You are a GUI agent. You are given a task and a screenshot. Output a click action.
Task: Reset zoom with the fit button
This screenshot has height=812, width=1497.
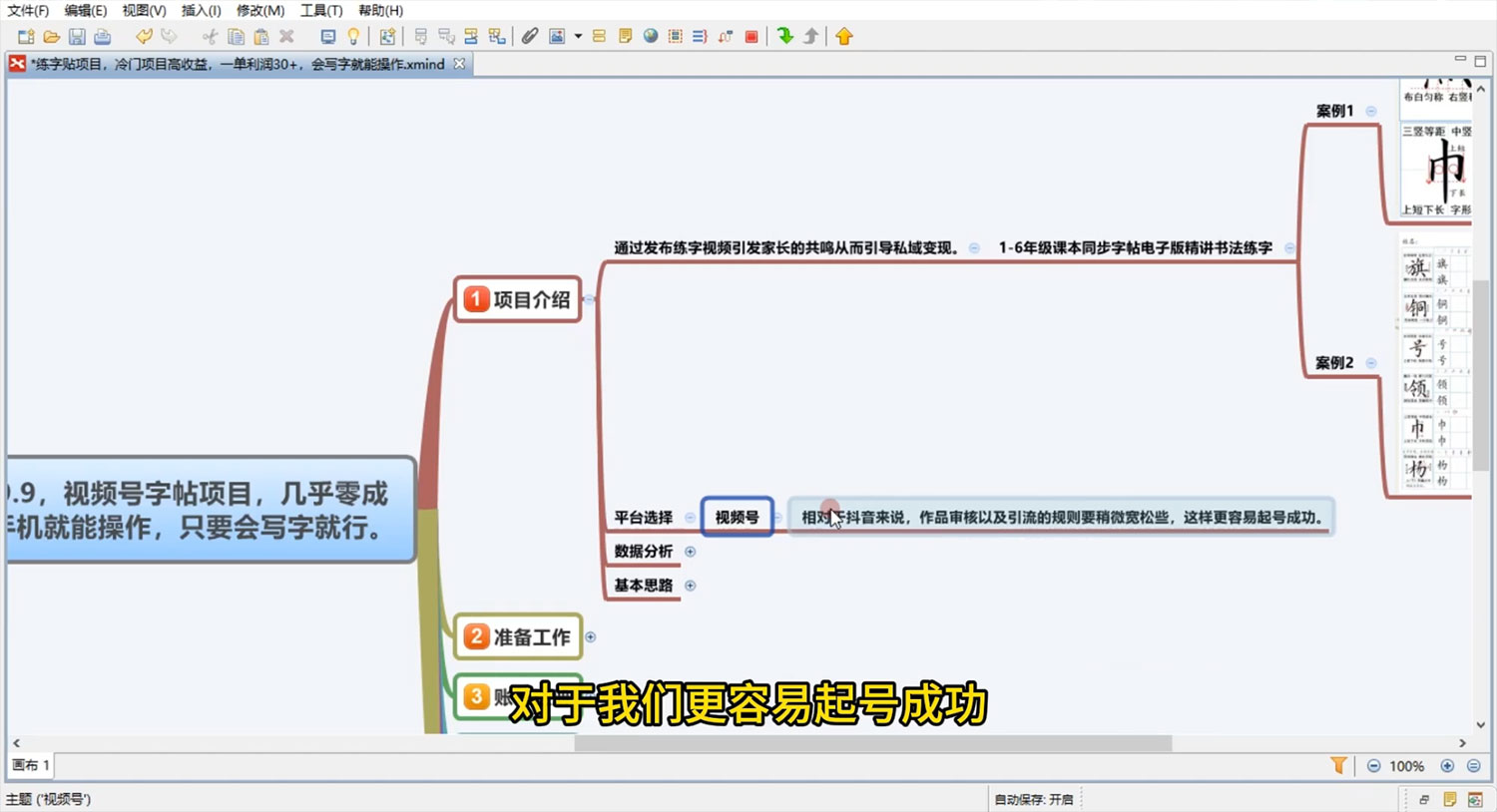coord(1474,765)
